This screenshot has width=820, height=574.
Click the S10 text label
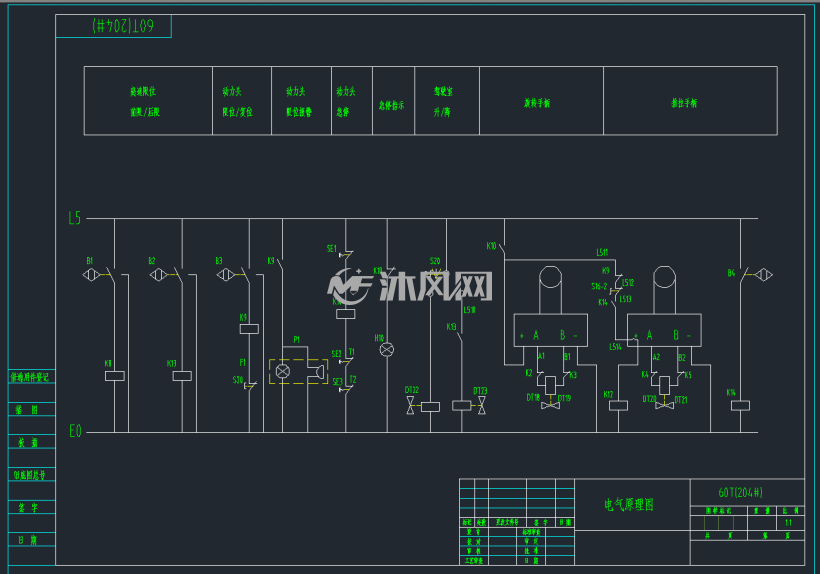(x=237, y=380)
